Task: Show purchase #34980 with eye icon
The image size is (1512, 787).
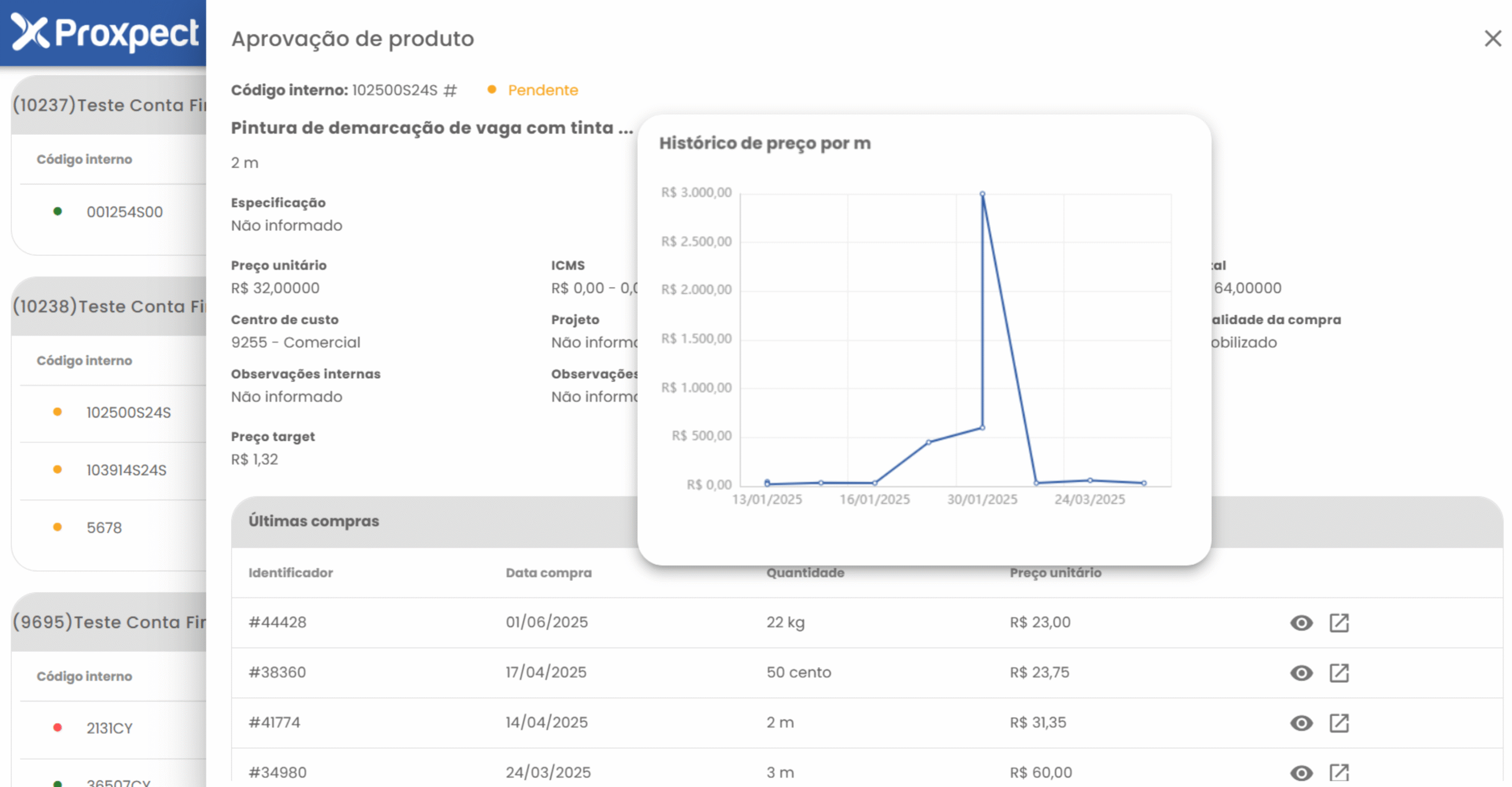Action: tap(1301, 772)
